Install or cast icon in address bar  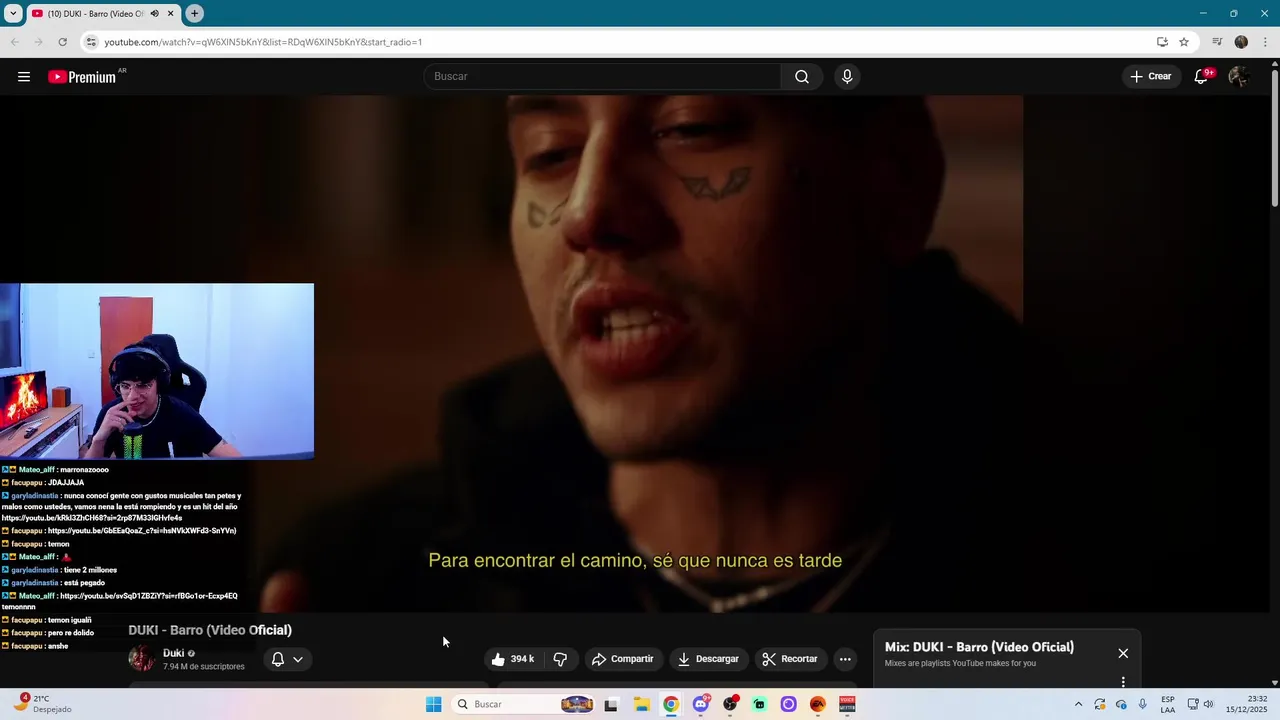[1162, 42]
